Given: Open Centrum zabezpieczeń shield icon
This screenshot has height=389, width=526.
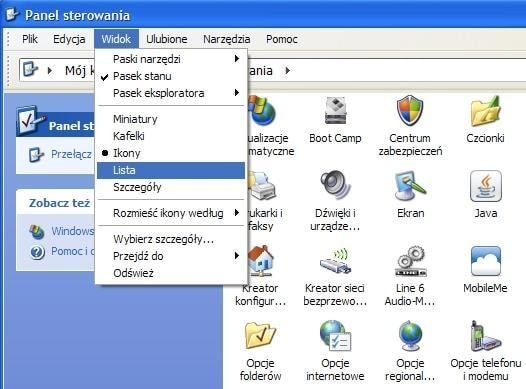Looking at the screenshot, I should (410, 111).
